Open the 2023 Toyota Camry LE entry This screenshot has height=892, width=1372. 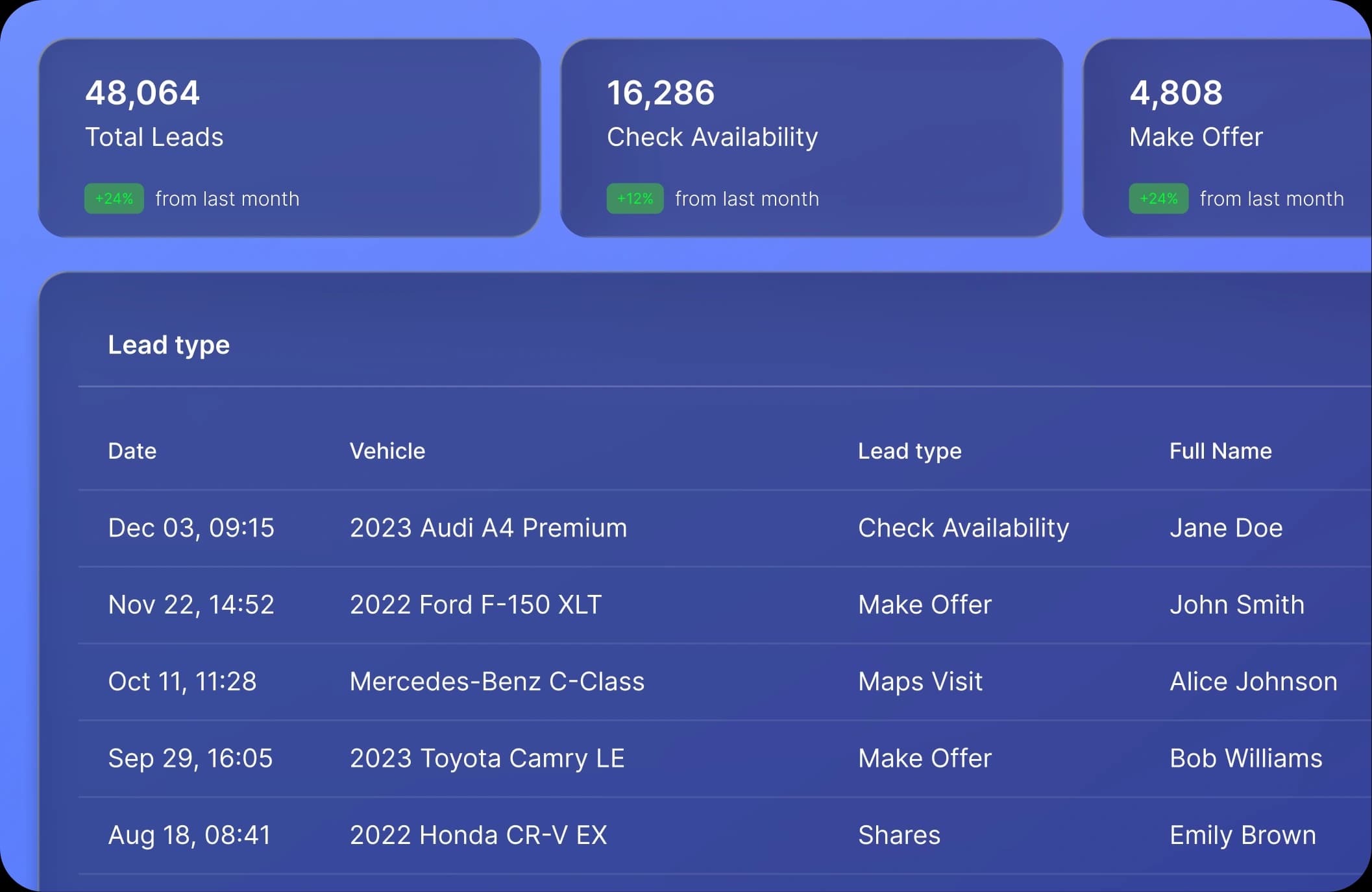click(487, 758)
